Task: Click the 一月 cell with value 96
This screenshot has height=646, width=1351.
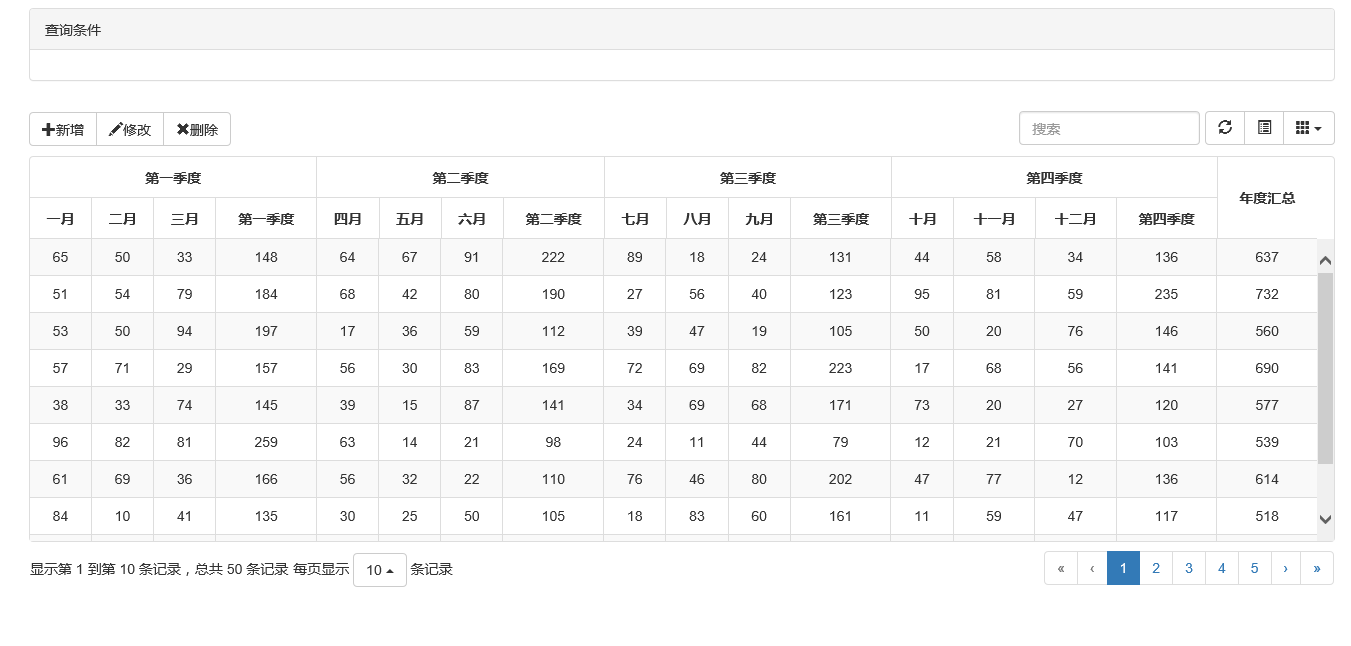Action: click(60, 442)
